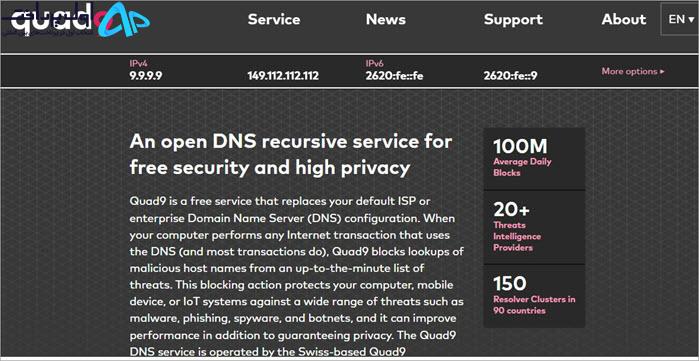The image size is (699, 361).
Task: Select the 2620:fe::fe IPv6 address
Action: [x=394, y=76]
